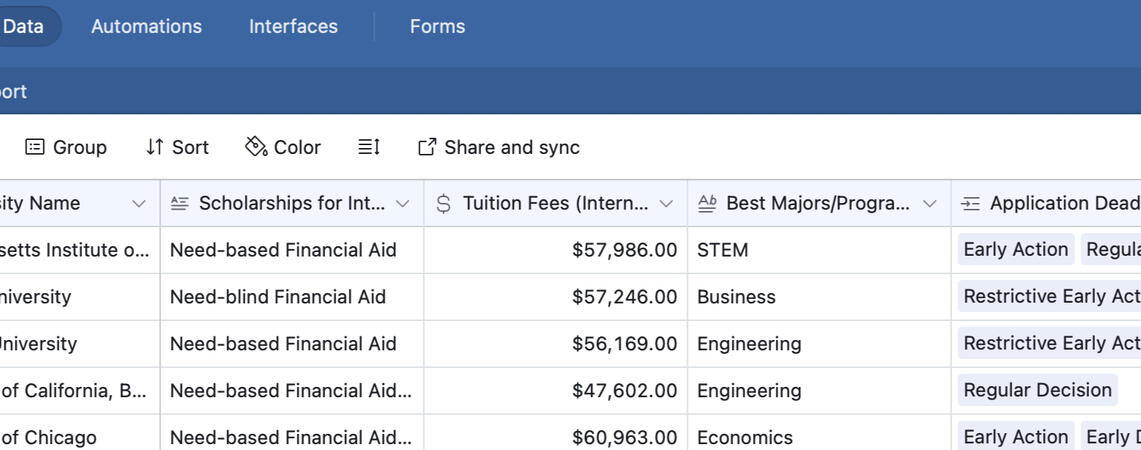Select the Tuition Fees (Intern... column header
Screen dimensions: 1141x450
point(555,203)
